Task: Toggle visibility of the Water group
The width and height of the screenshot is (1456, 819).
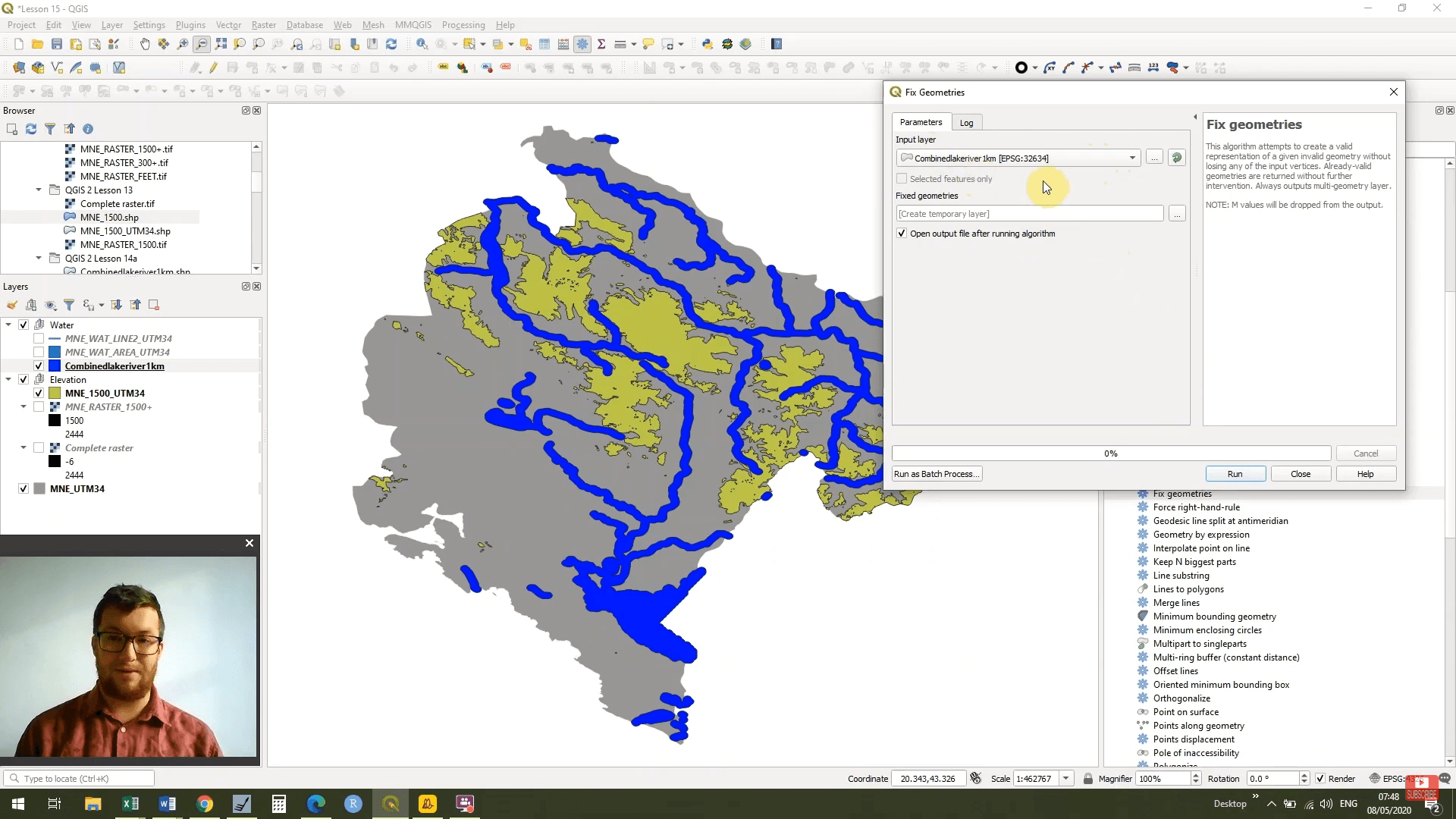Action: coord(24,325)
